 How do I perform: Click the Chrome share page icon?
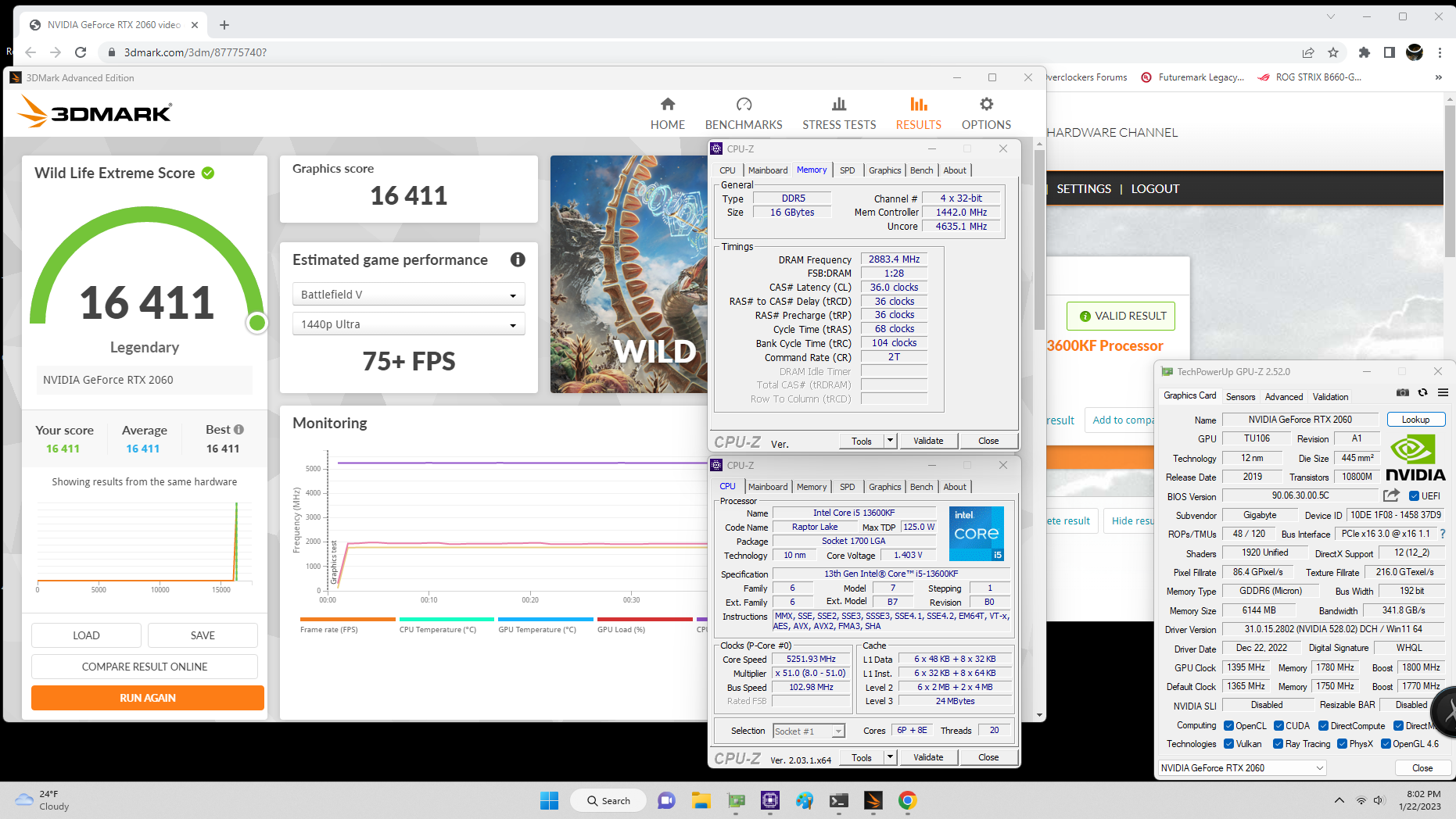(1308, 52)
